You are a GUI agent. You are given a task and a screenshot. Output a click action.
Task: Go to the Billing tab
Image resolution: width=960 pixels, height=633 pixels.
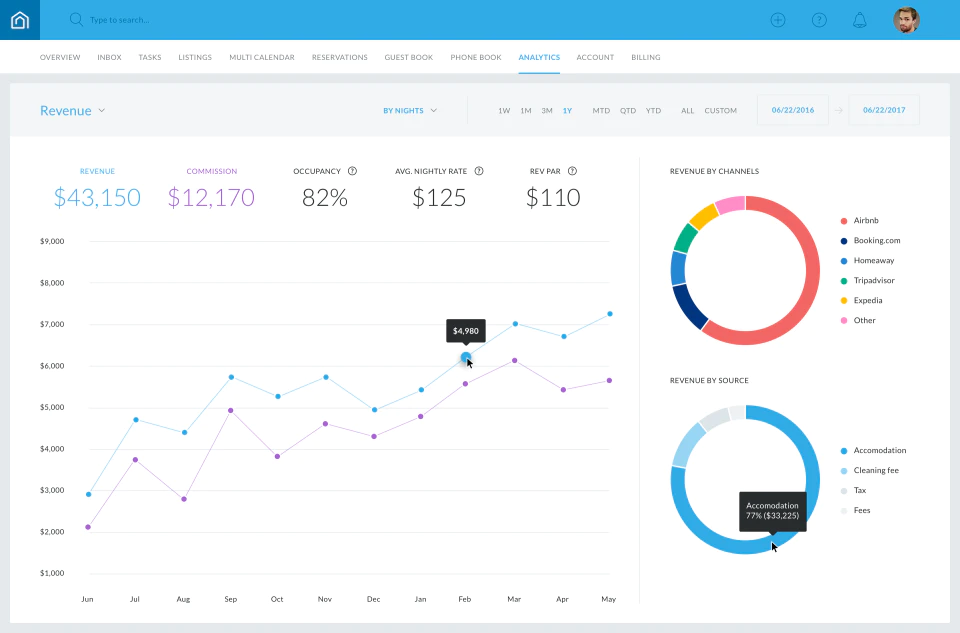click(x=645, y=57)
